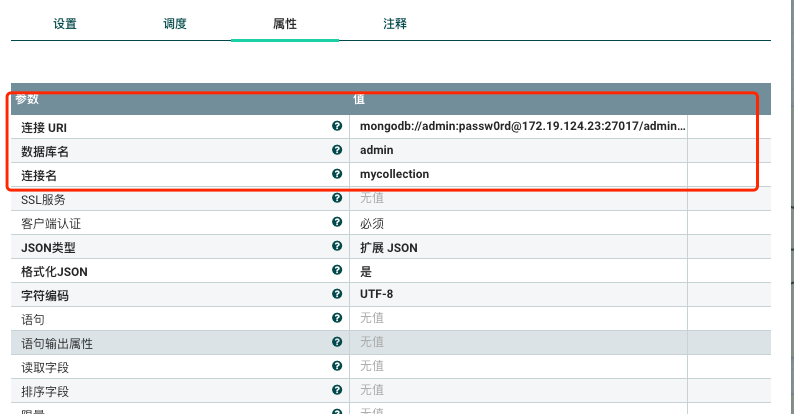Viewport: 794px width, 414px height.
Task: Show help for JSON类型 property
Action: pyautogui.click(x=337, y=245)
